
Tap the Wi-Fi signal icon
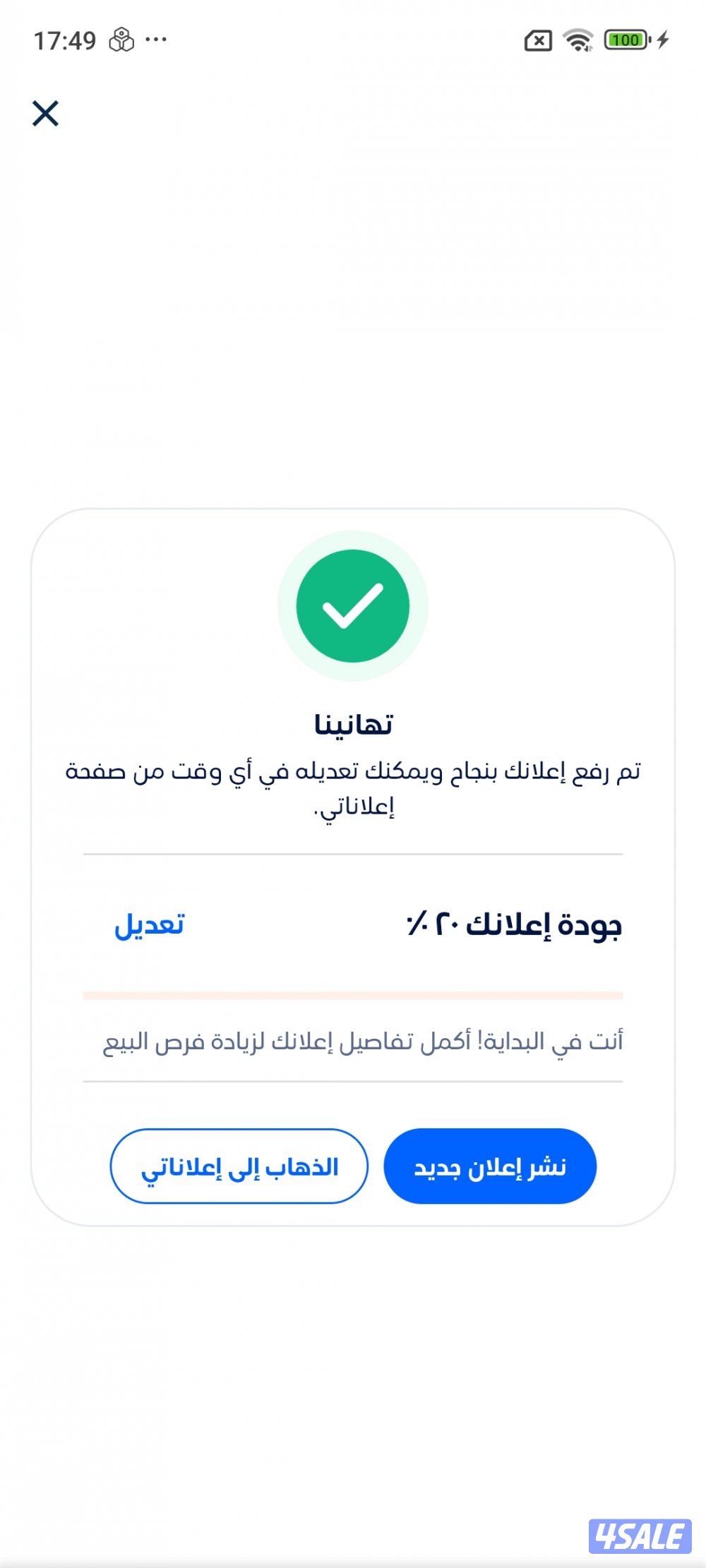tap(578, 40)
